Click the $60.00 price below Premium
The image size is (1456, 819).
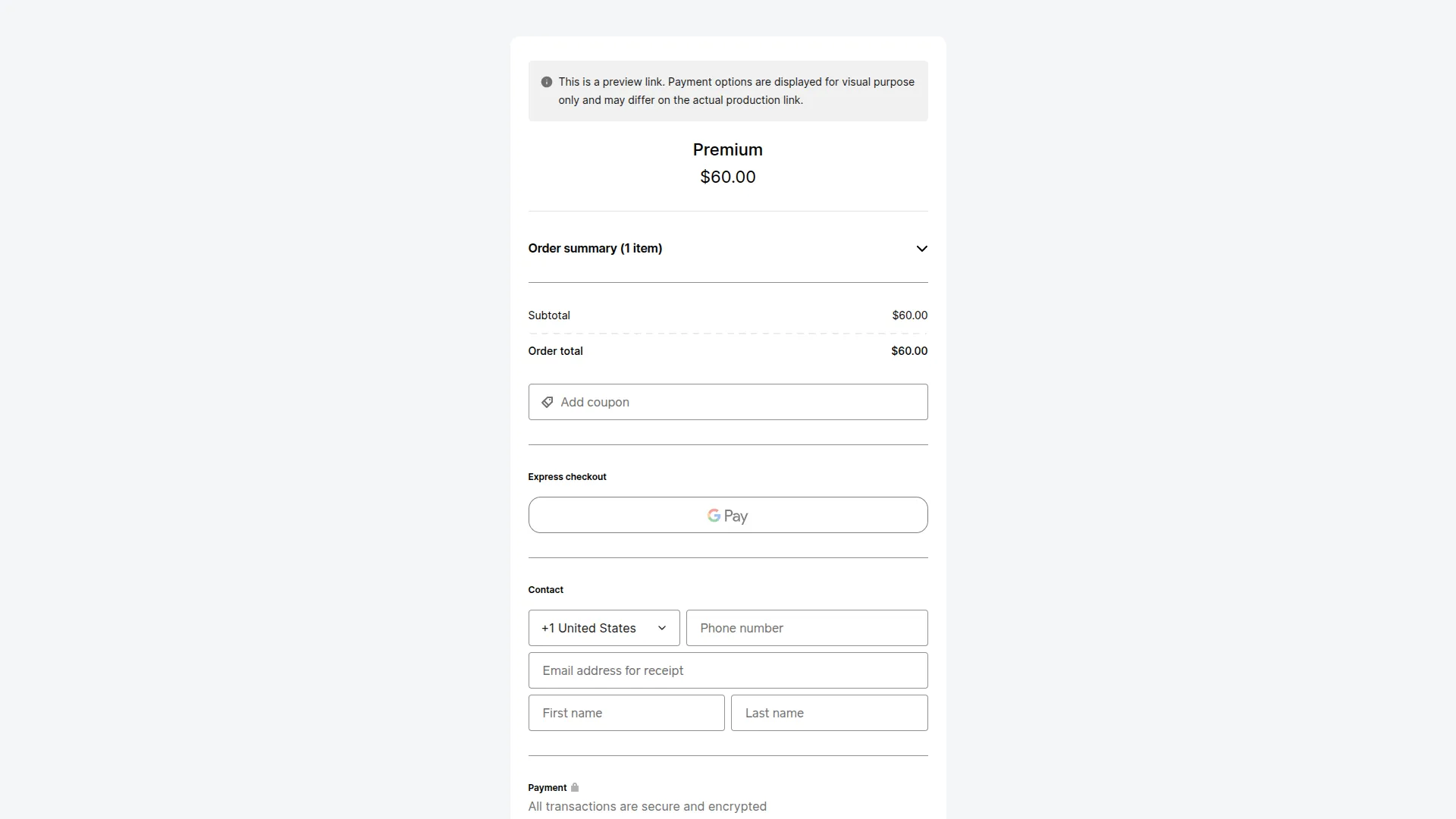pos(727,177)
